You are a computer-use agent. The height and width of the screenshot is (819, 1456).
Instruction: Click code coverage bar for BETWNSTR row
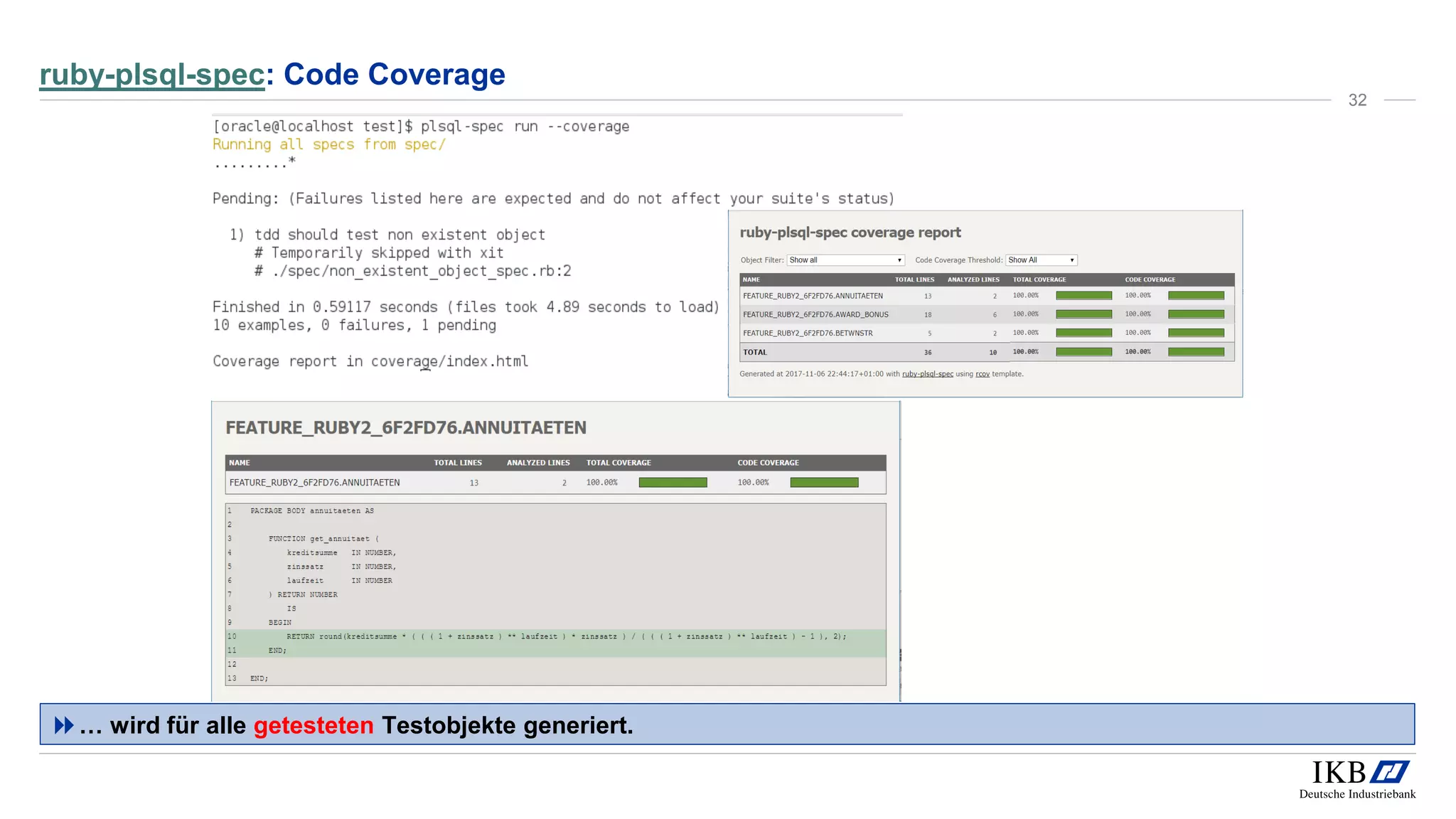click(x=1196, y=333)
